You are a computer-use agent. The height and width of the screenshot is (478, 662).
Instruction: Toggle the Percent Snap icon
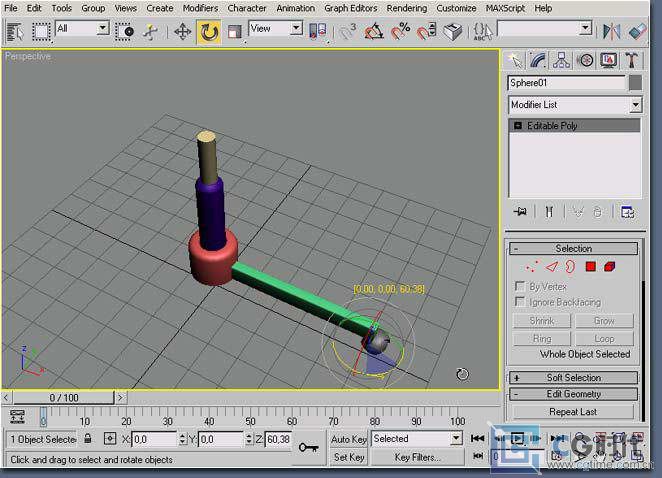click(x=400, y=32)
